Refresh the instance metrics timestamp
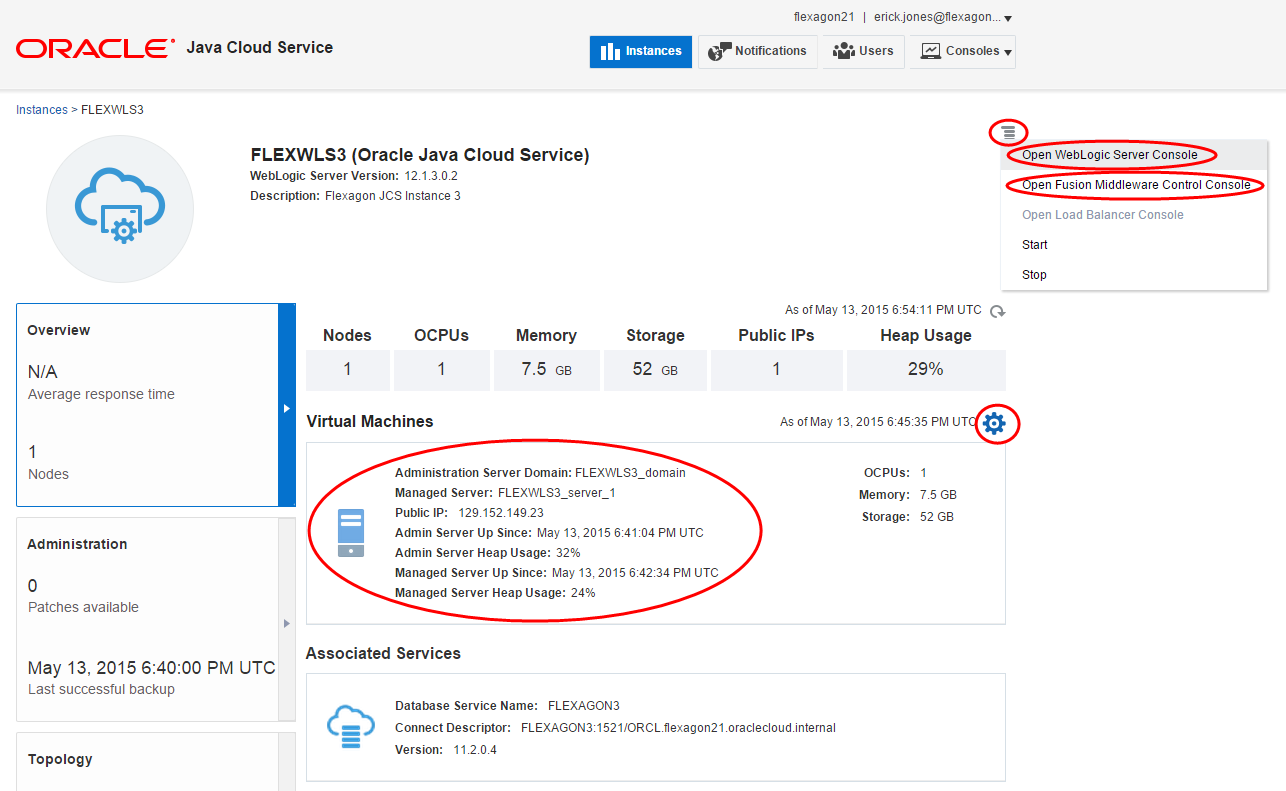Viewport: 1286px width, 791px height. click(997, 312)
